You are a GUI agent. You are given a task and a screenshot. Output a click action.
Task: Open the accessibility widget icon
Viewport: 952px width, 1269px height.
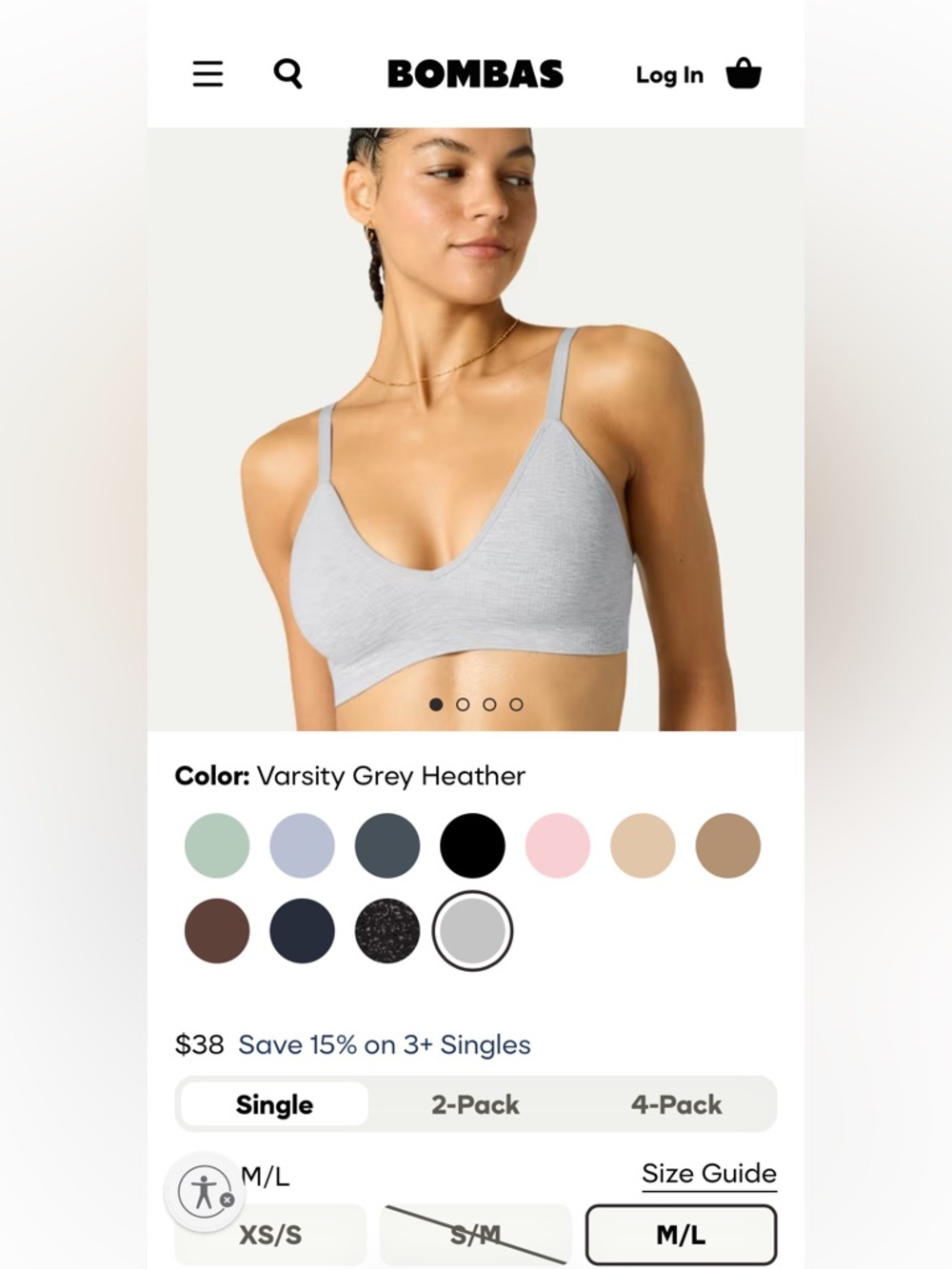[206, 1192]
